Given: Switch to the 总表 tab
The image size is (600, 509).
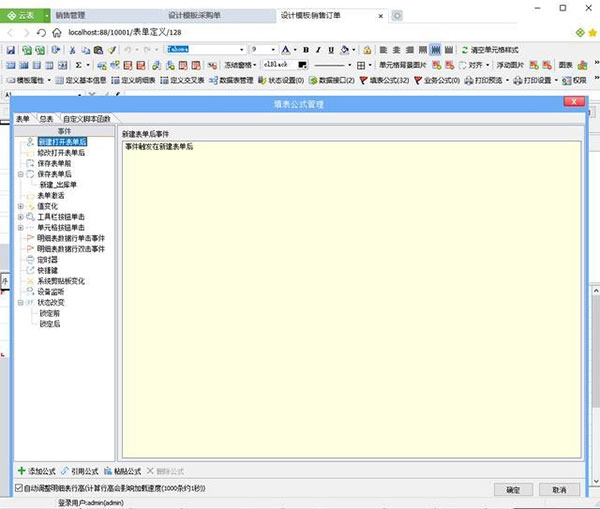Looking at the screenshot, I should tap(46, 119).
